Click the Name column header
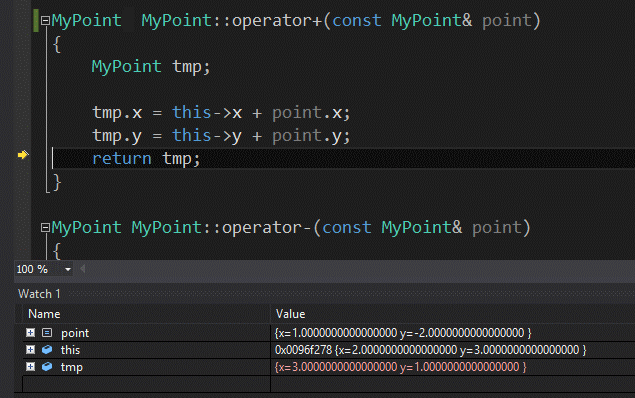The width and height of the screenshot is (635, 398). tap(44, 314)
